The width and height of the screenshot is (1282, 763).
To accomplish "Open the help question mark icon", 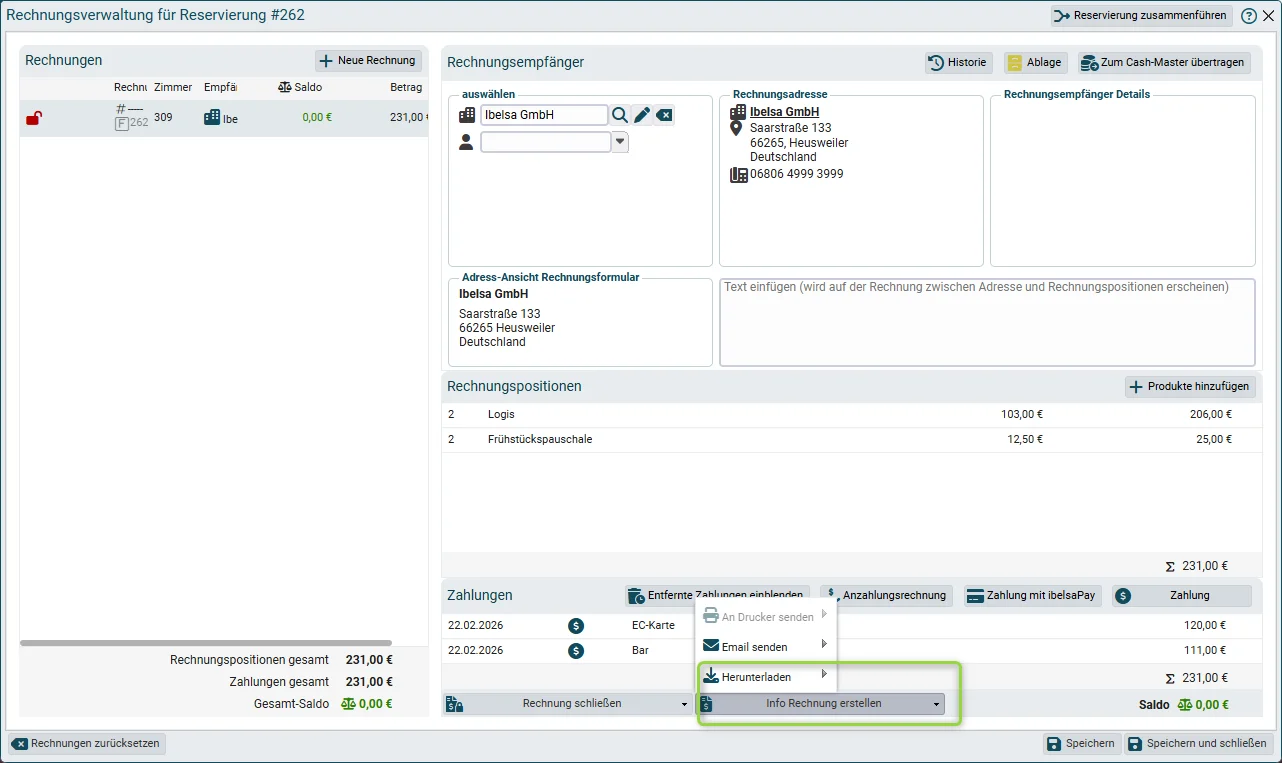I will click(x=1249, y=16).
